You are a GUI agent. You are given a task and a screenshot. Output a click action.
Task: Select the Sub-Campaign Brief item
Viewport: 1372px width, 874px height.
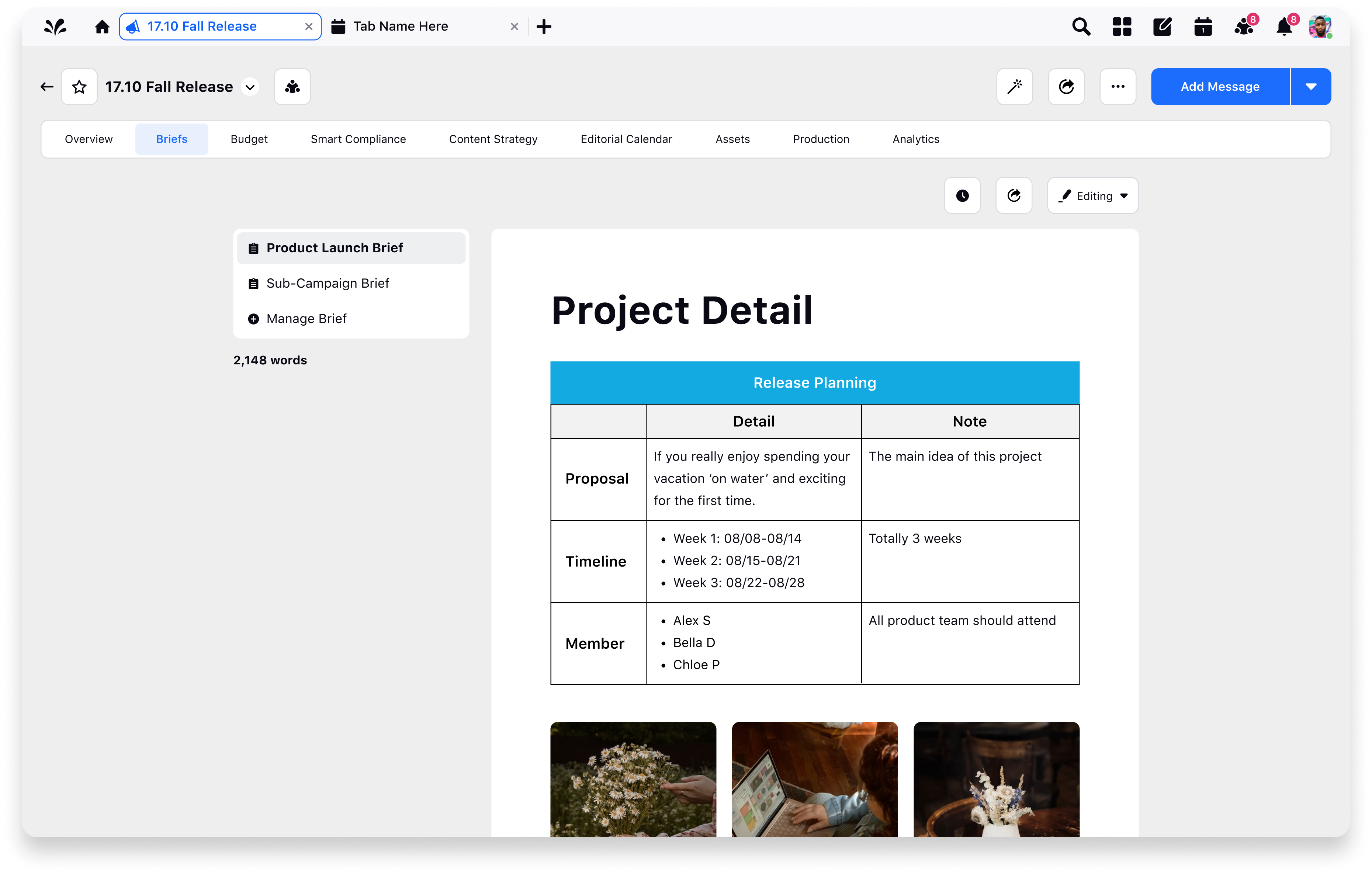coord(328,283)
